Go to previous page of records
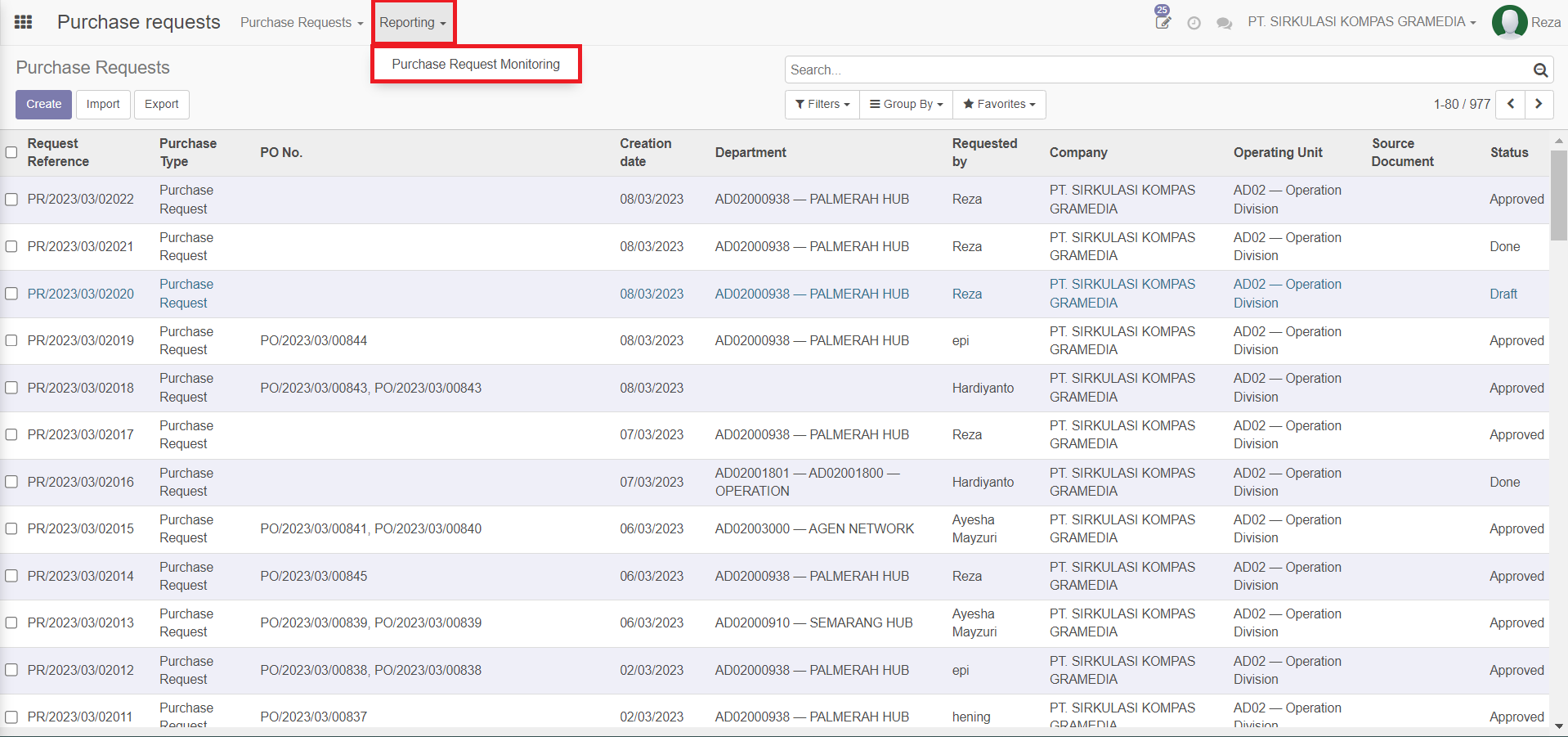Viewport: 1568px width, 737px height. (x=1511, y=104)
